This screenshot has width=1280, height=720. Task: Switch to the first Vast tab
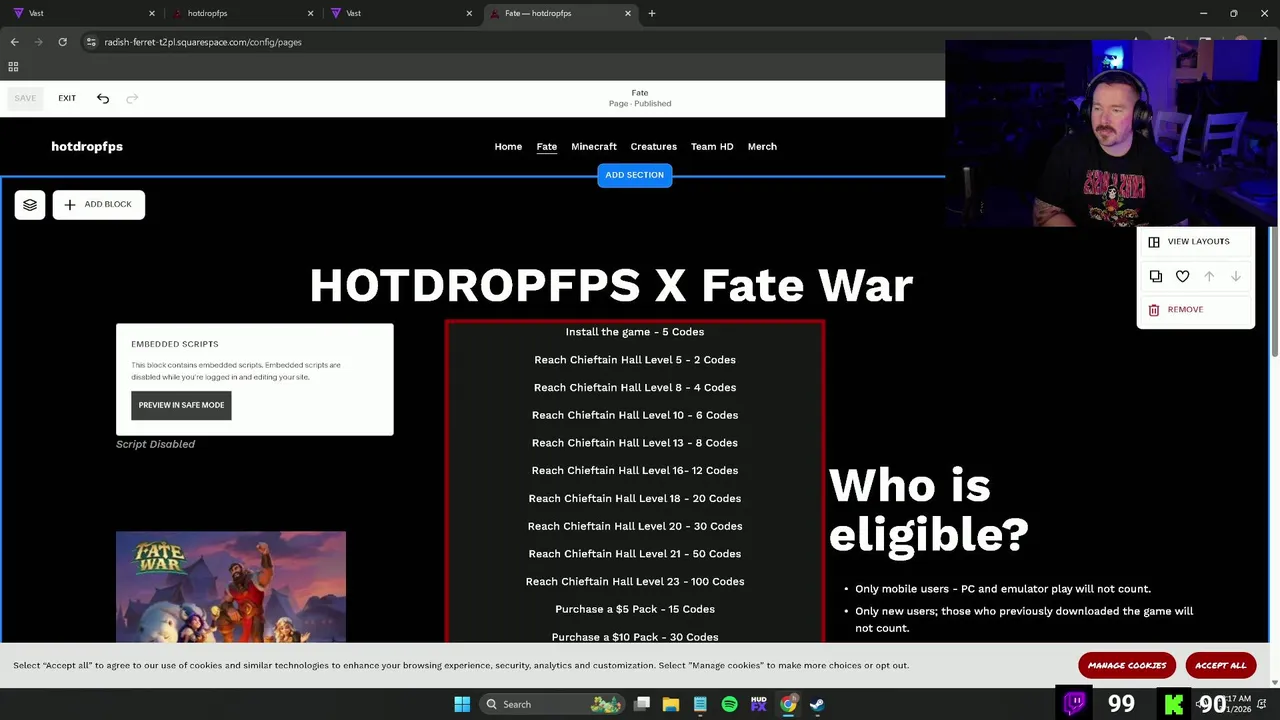[x=83, y=13]
